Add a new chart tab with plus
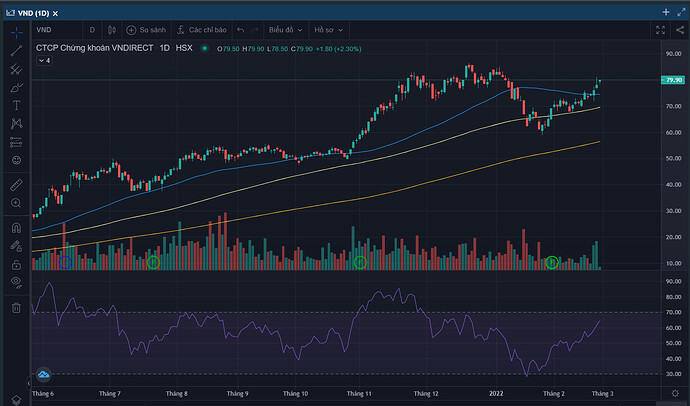Screen dimensions: 690x406 [x=666, y=12]
